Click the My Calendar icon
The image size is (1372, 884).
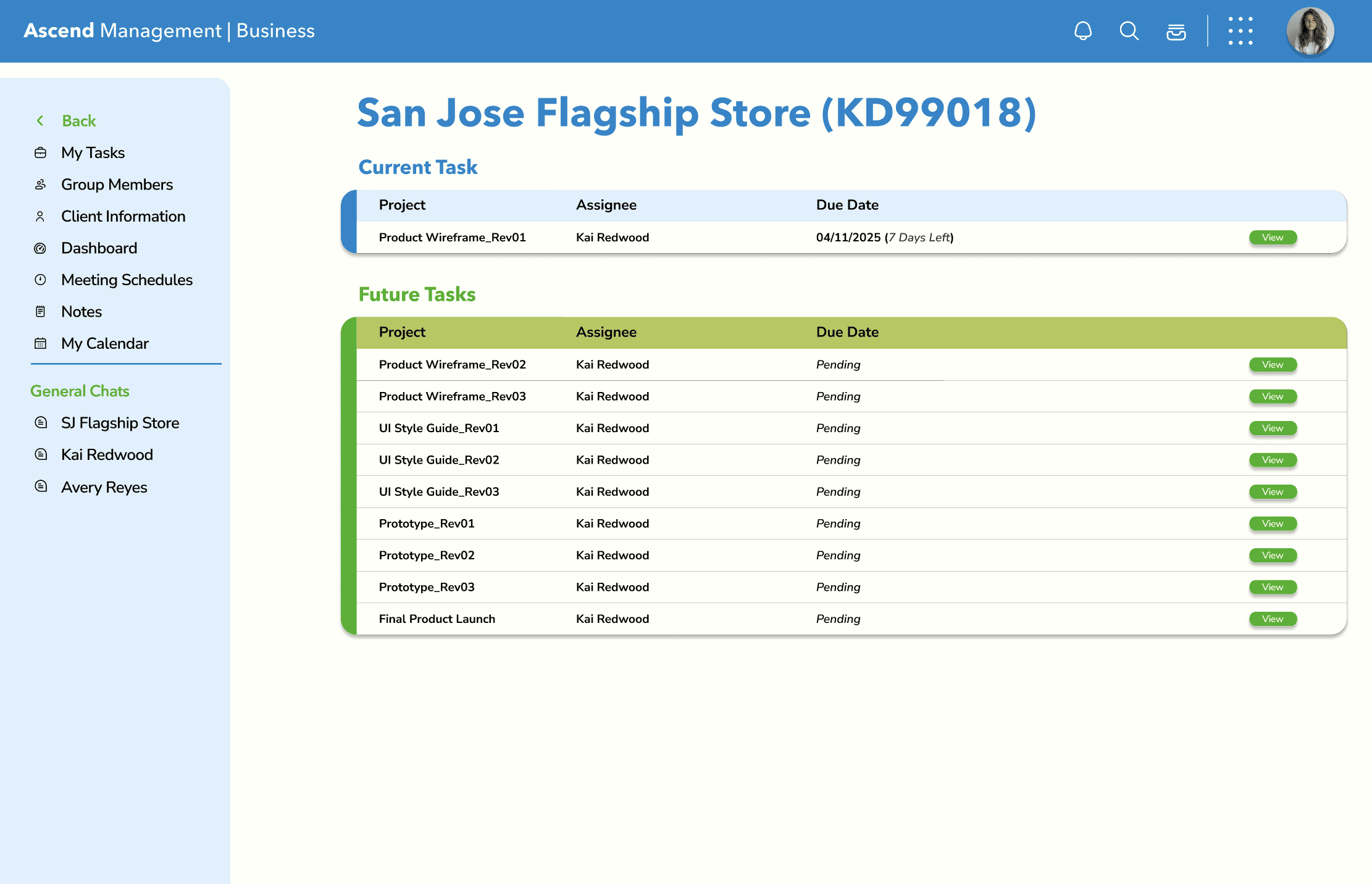tap(41, 343)
